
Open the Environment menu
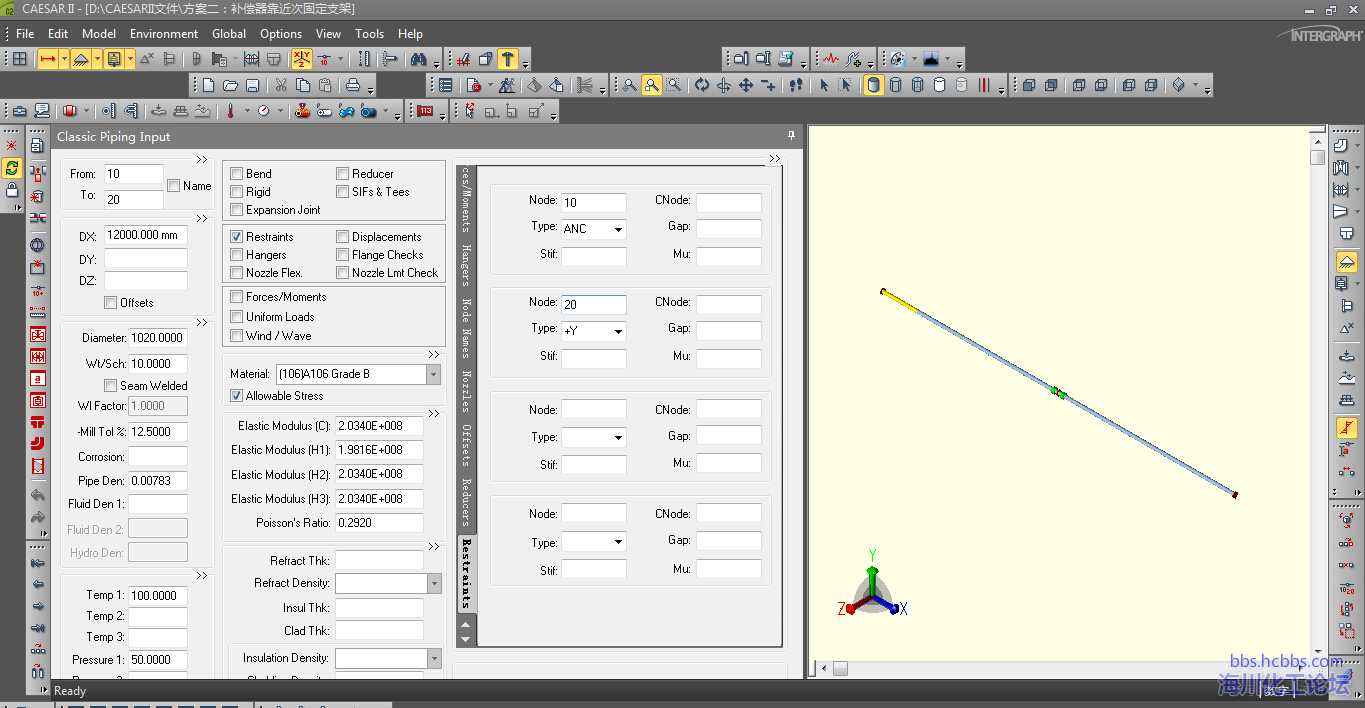[x=164, y=33]
